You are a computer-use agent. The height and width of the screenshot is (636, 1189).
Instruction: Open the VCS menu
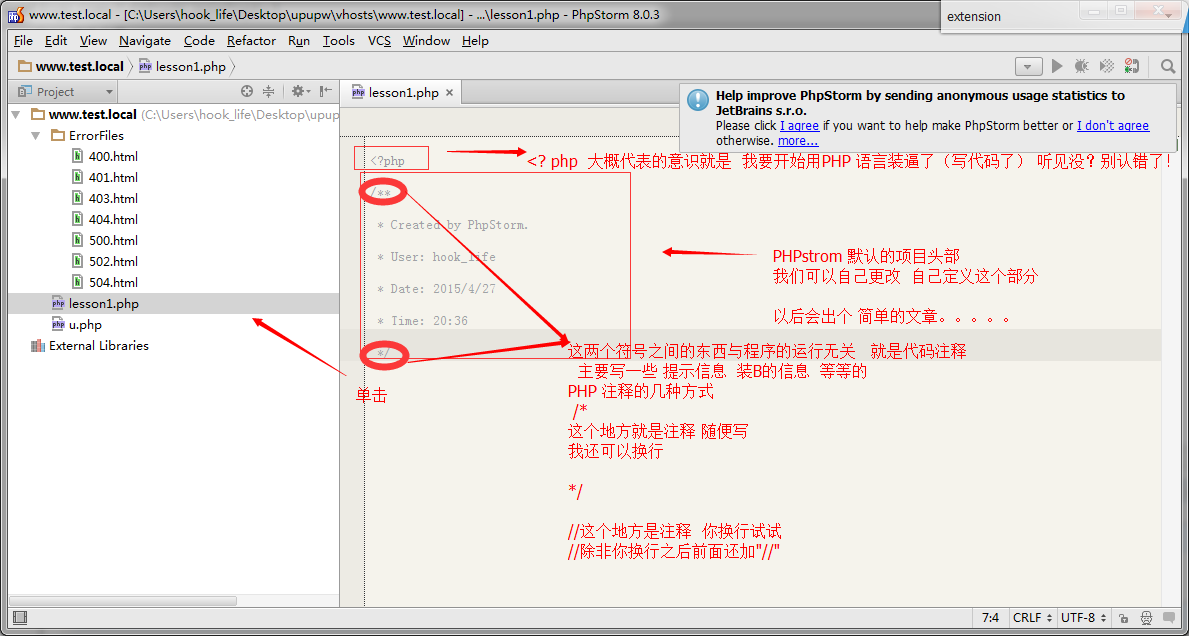tap(379, 41)
